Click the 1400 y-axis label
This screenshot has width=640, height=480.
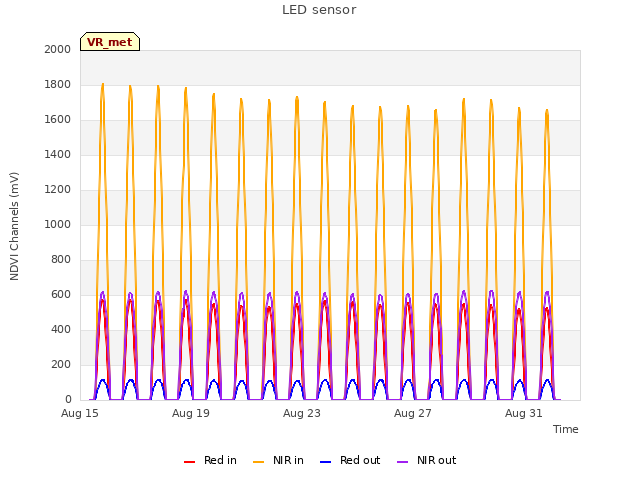pyautogui.click(x=58, y=155)
